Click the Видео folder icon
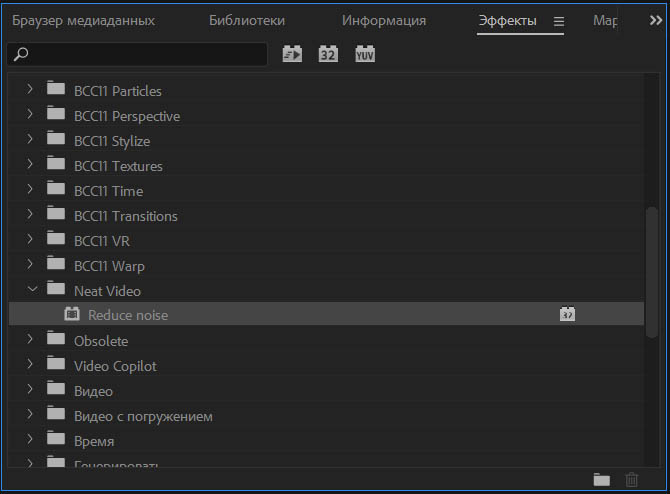670x494 pixels. tap(56, 388)
